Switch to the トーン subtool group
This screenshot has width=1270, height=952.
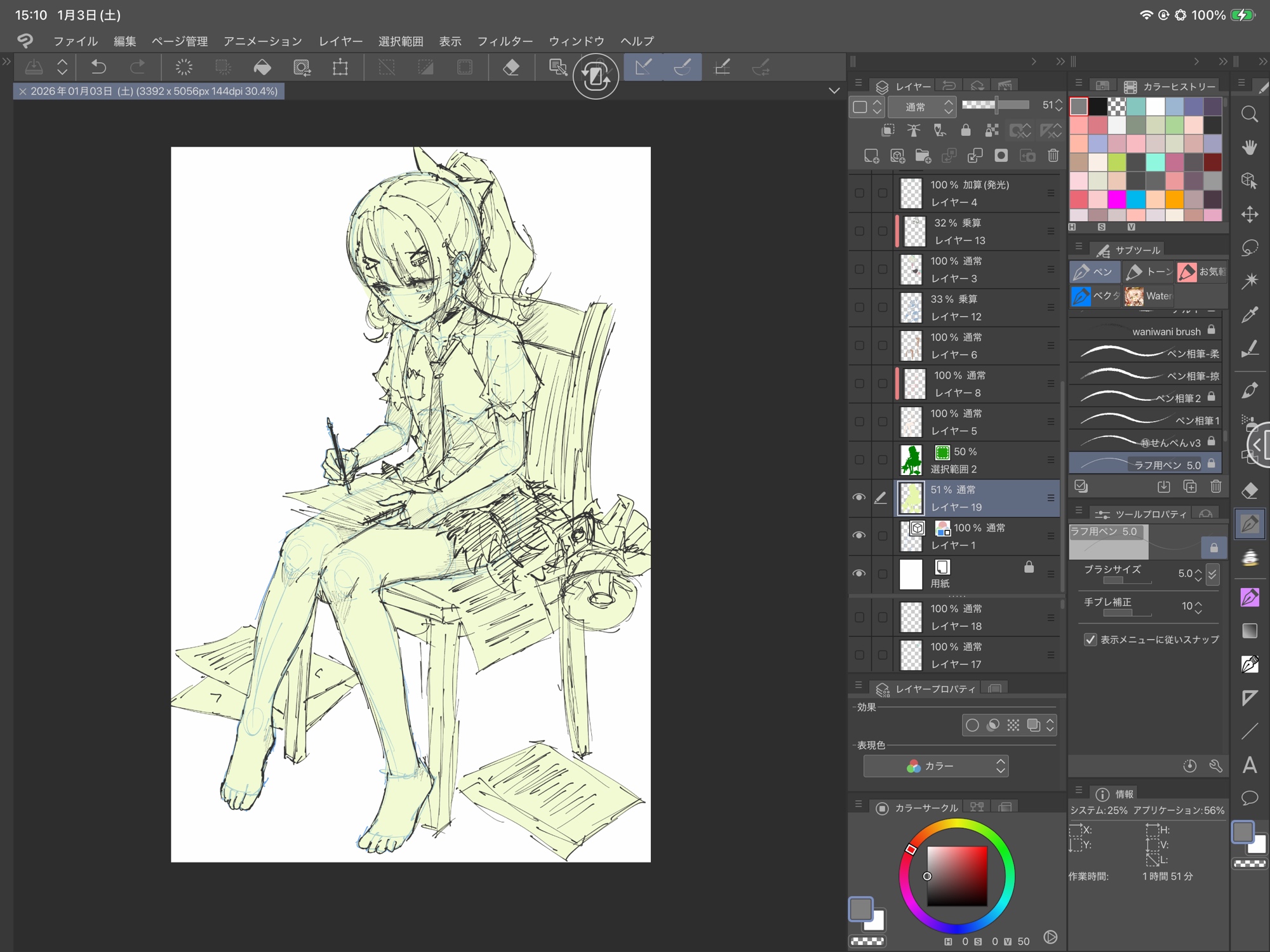[x=1149, y=272]
